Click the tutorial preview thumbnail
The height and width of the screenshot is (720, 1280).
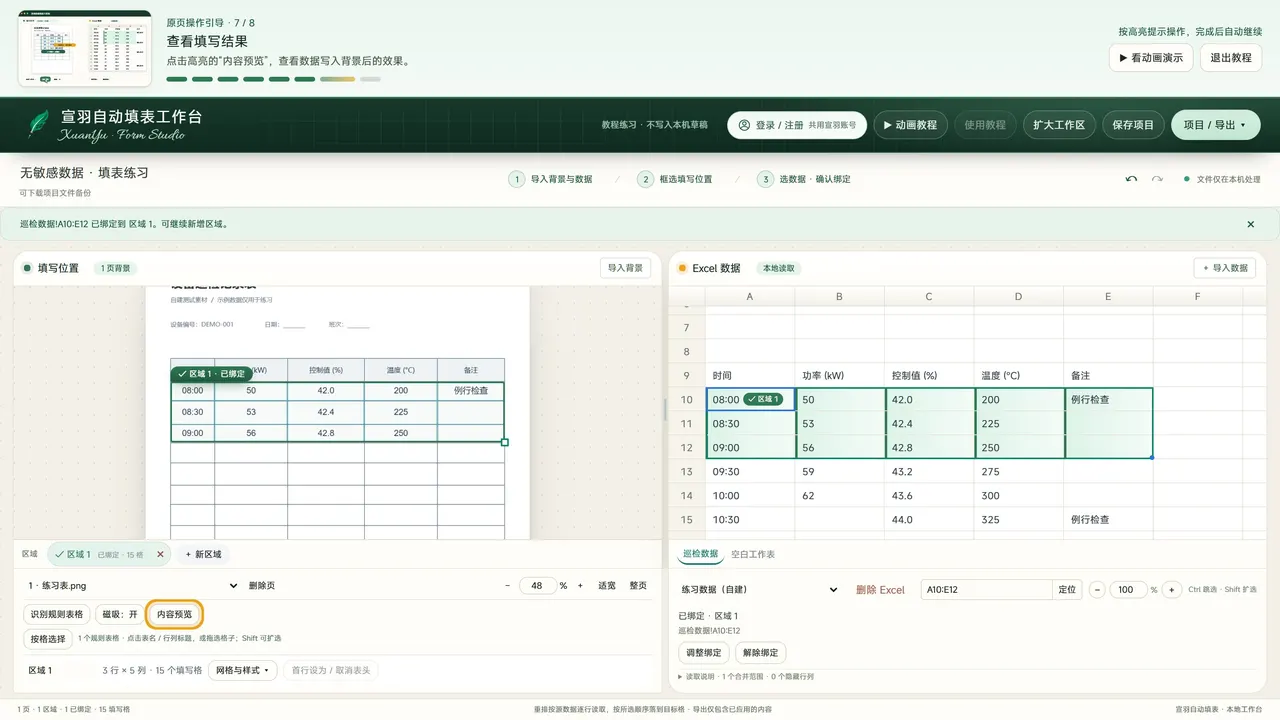point(85,49)
